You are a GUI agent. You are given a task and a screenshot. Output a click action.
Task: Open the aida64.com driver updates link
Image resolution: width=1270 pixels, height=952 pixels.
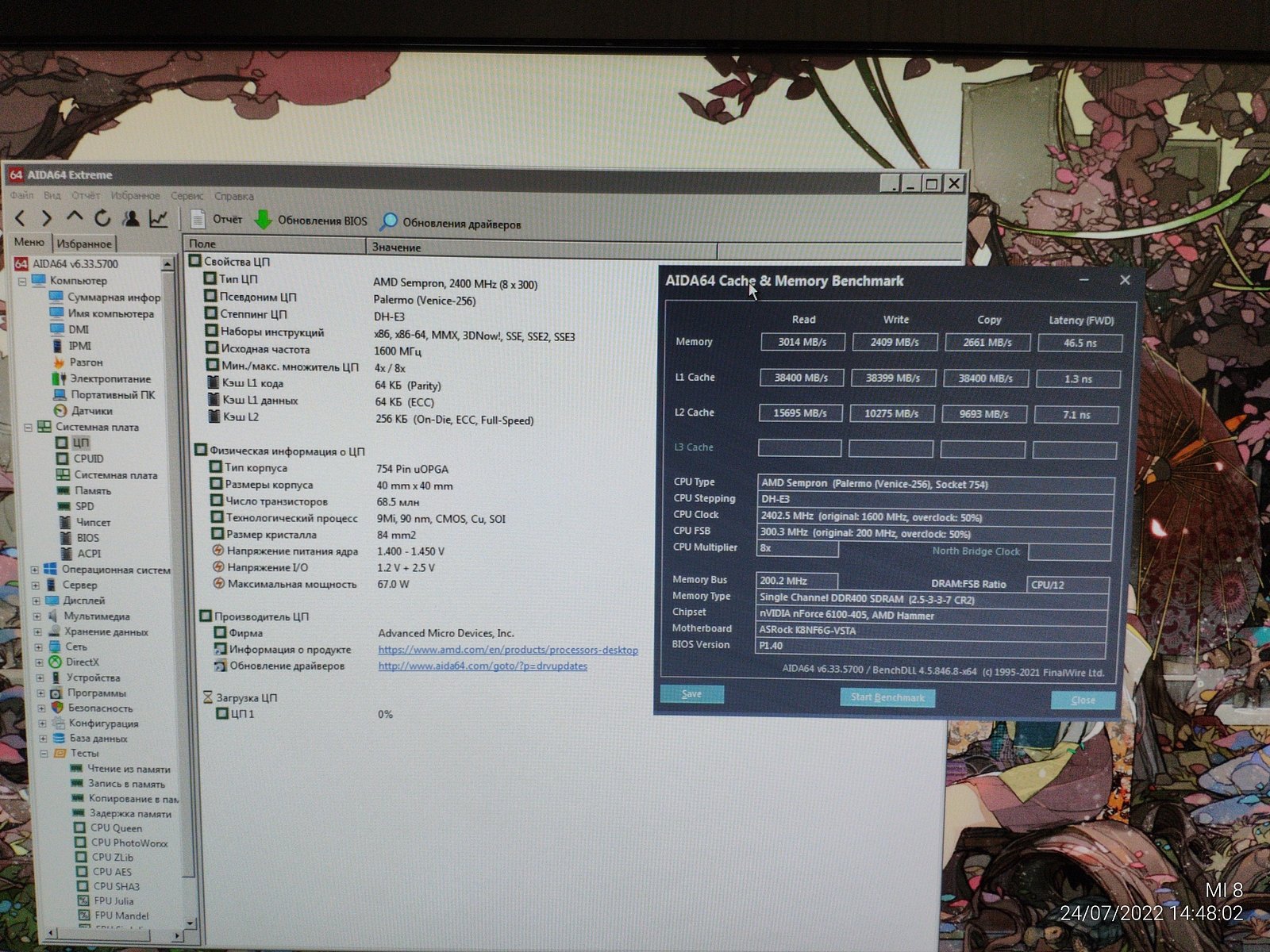483,666
